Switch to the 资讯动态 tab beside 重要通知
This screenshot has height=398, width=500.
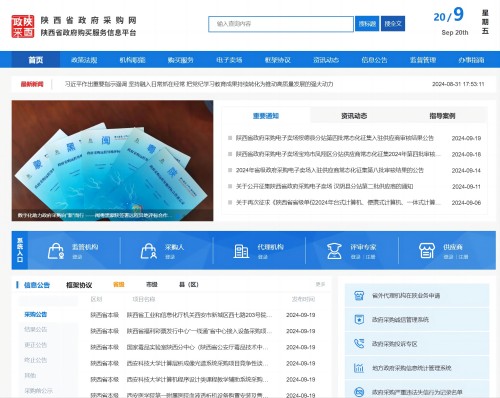(x=354, y=116)
